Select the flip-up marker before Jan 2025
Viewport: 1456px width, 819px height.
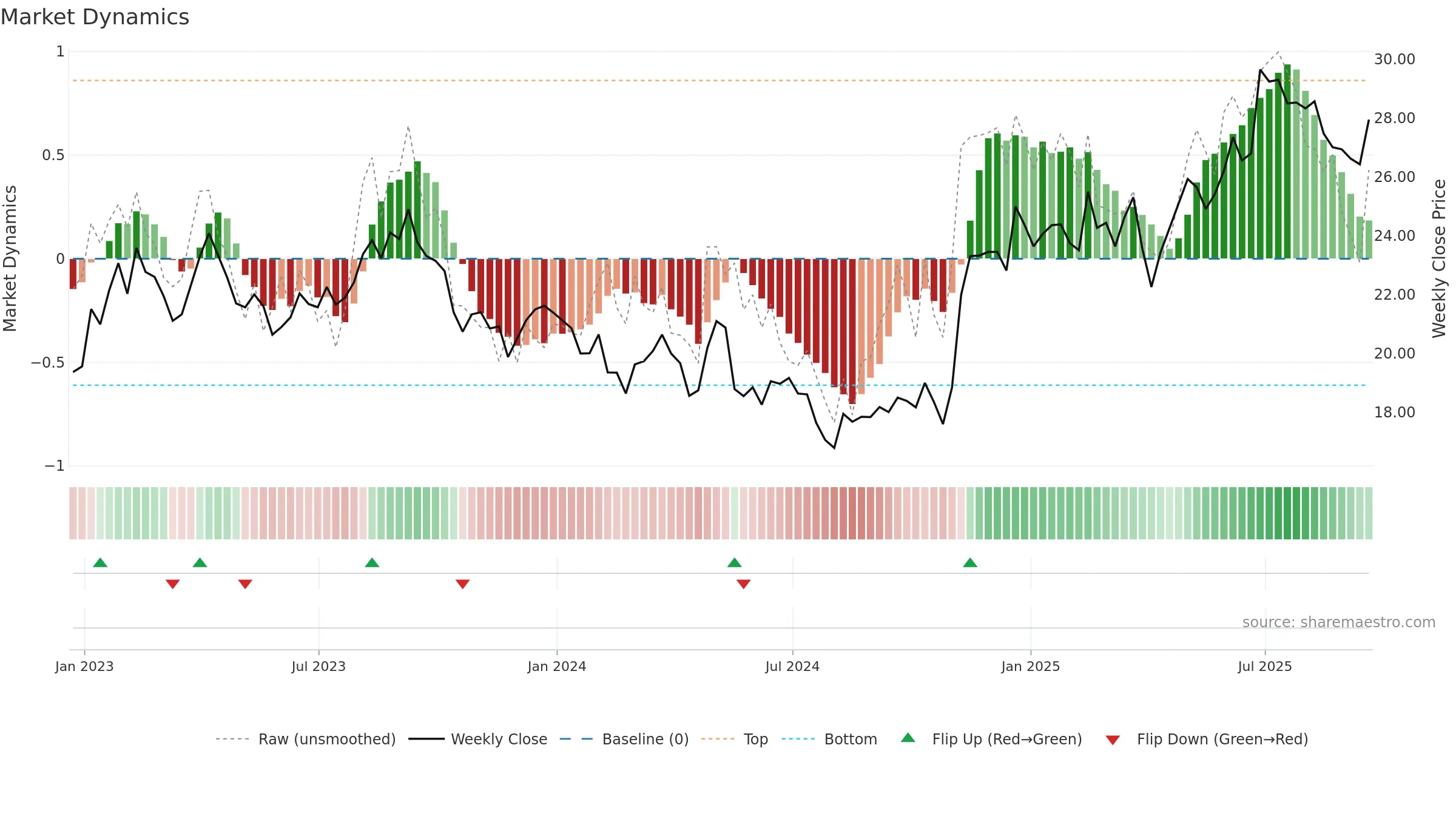[970, 562]
